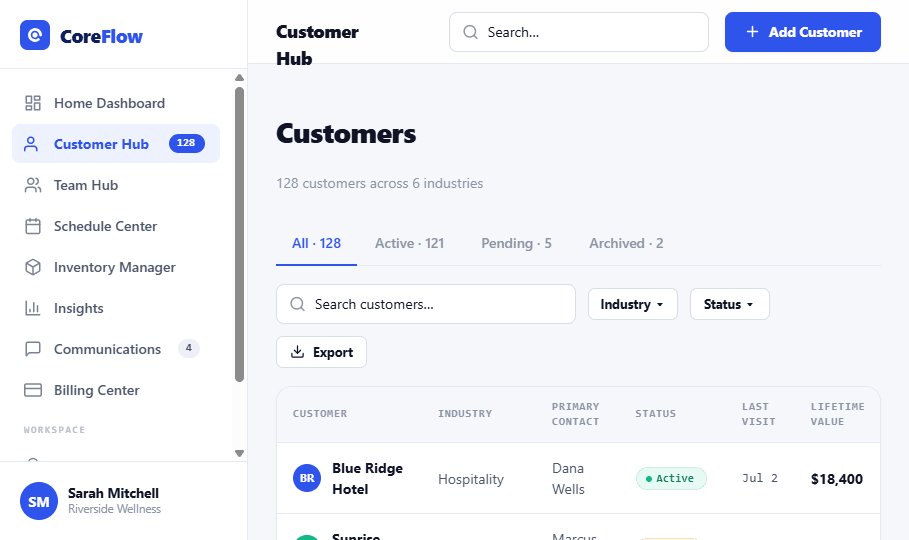The image size is (909, 540).
Task: Open Home Dashboard from the sidebar
Action: click(x=116, y=103)
